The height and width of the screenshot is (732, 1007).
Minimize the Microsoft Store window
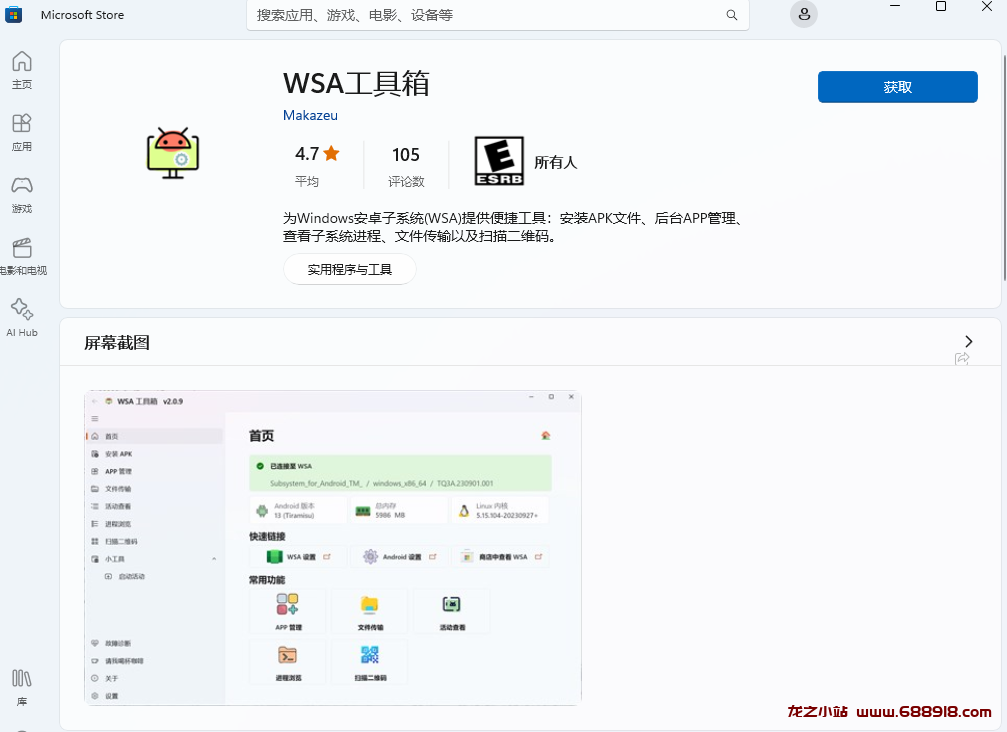[895, 6]
